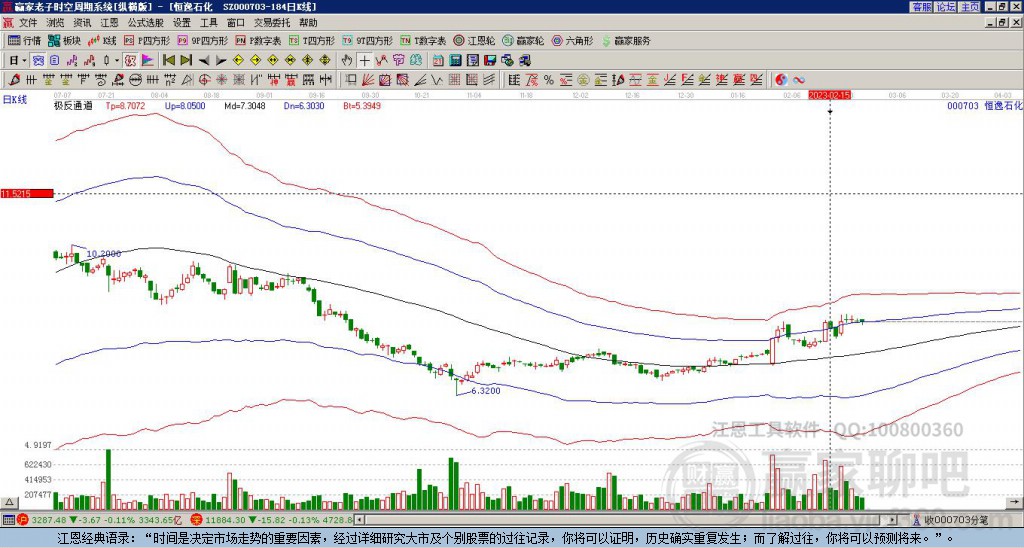This screenshot has width=1024, height=548.
Task: Step chart right with black arrow
Action: click(x=221, y=61)
